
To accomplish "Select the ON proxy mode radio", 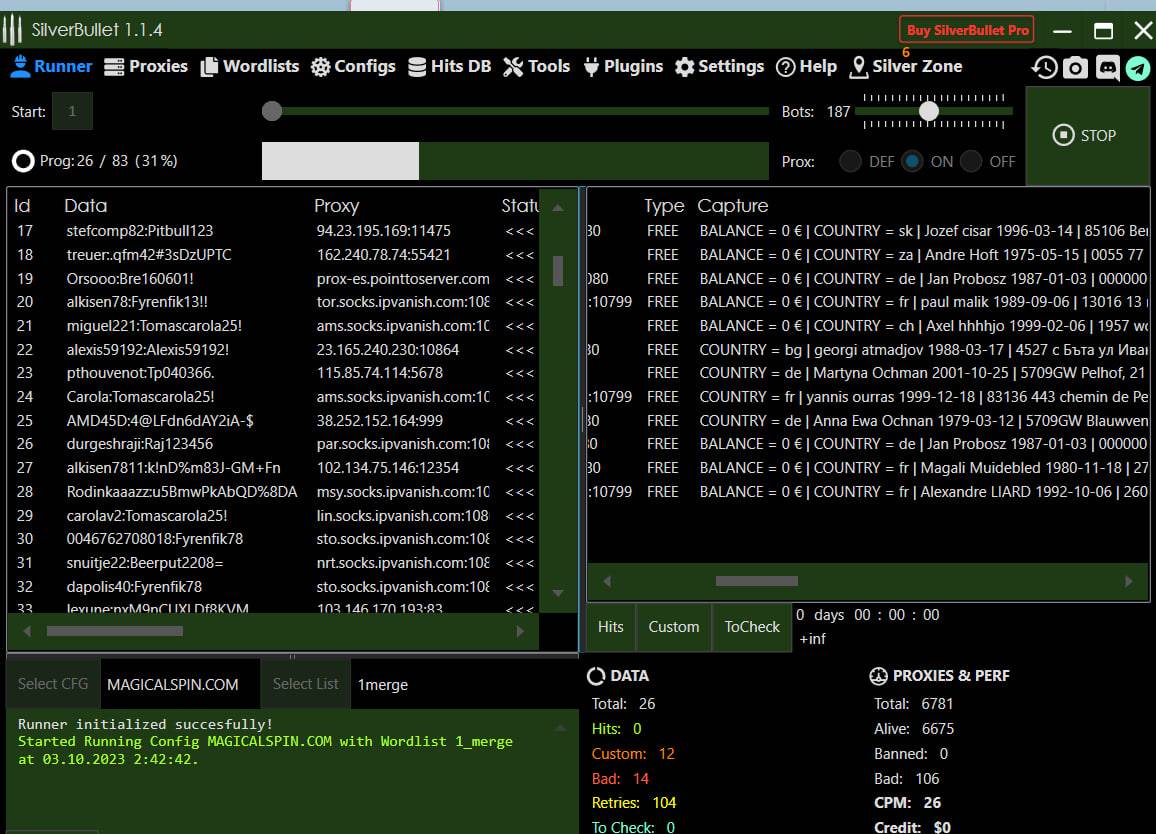I will [x=912, y=161].
